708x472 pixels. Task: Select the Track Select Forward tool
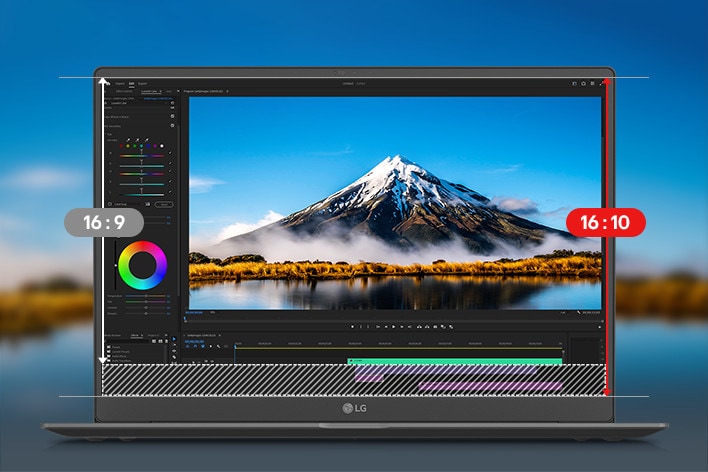coord(174,345)
